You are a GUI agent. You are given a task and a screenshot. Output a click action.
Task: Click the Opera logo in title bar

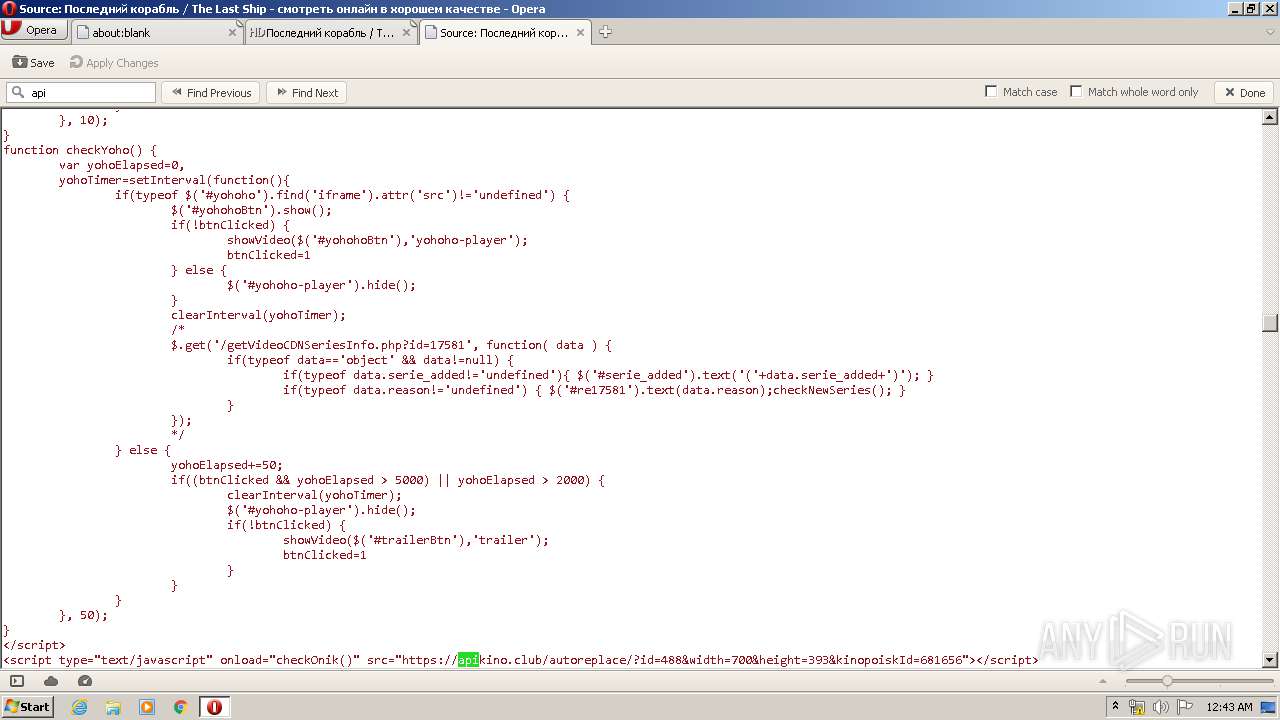pos(9,9)
